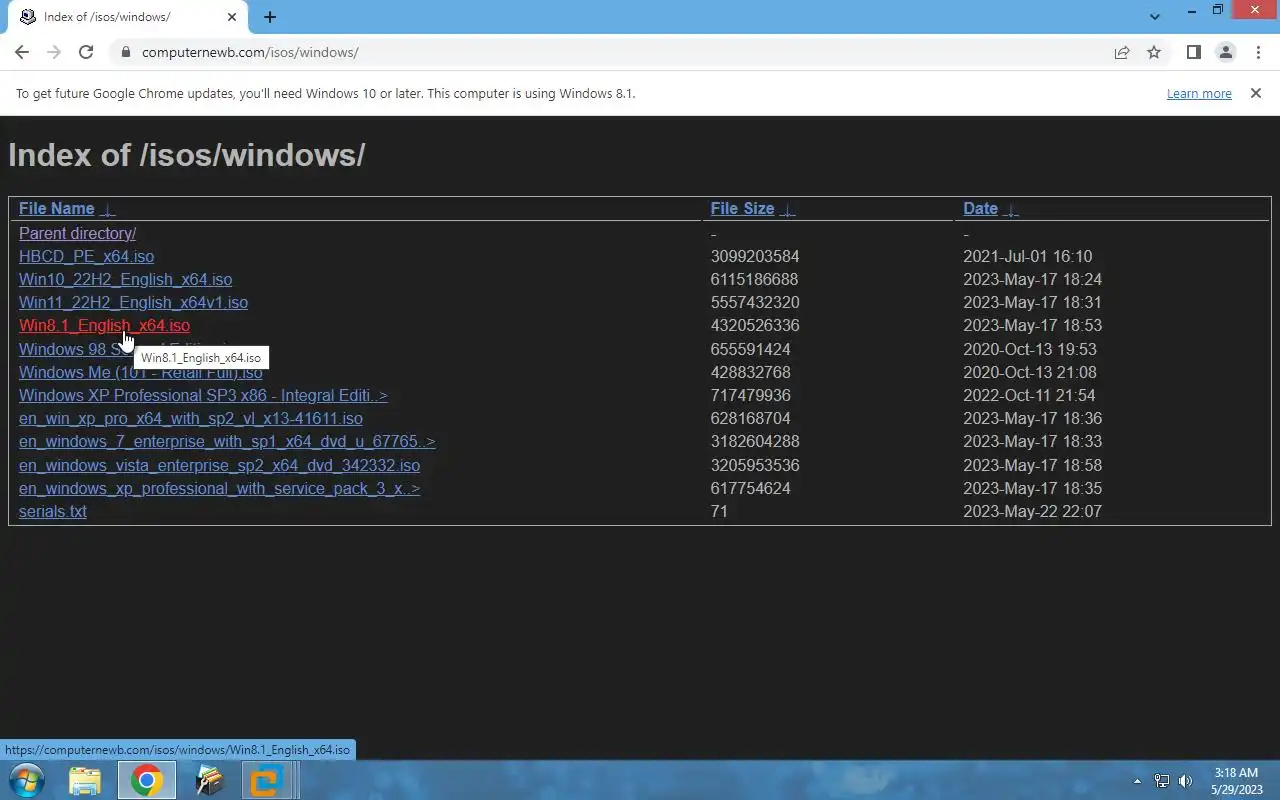Open serials.txt file
This screenshot has height=800, width=1280.
tap(53, 511)
